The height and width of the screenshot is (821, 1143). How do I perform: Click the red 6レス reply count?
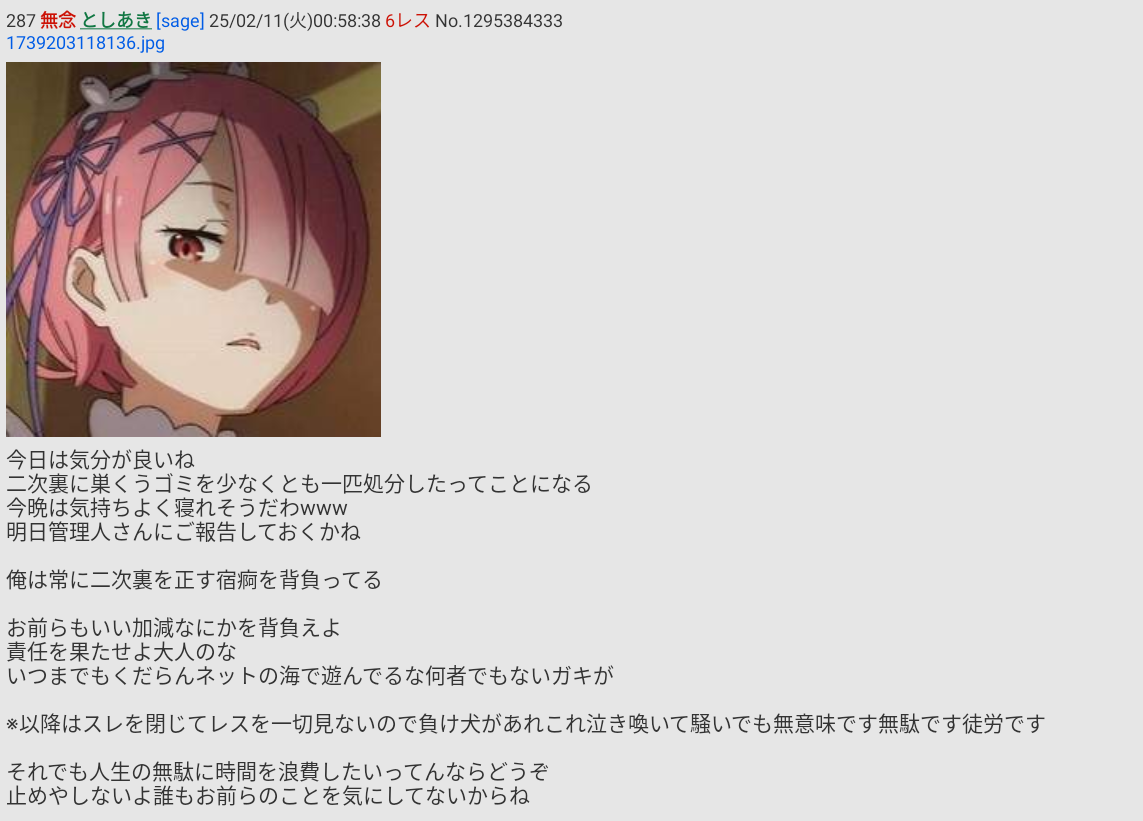tap(407, 20)
